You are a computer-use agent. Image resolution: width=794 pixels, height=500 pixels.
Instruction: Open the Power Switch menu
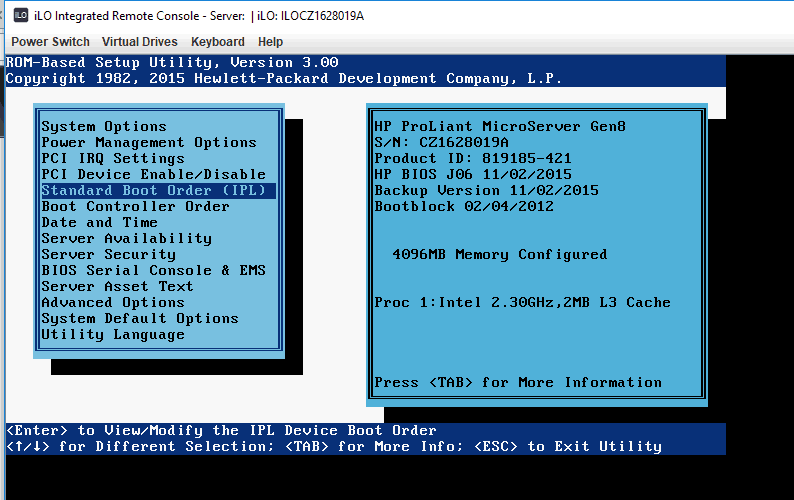click(x=50, y=42)
